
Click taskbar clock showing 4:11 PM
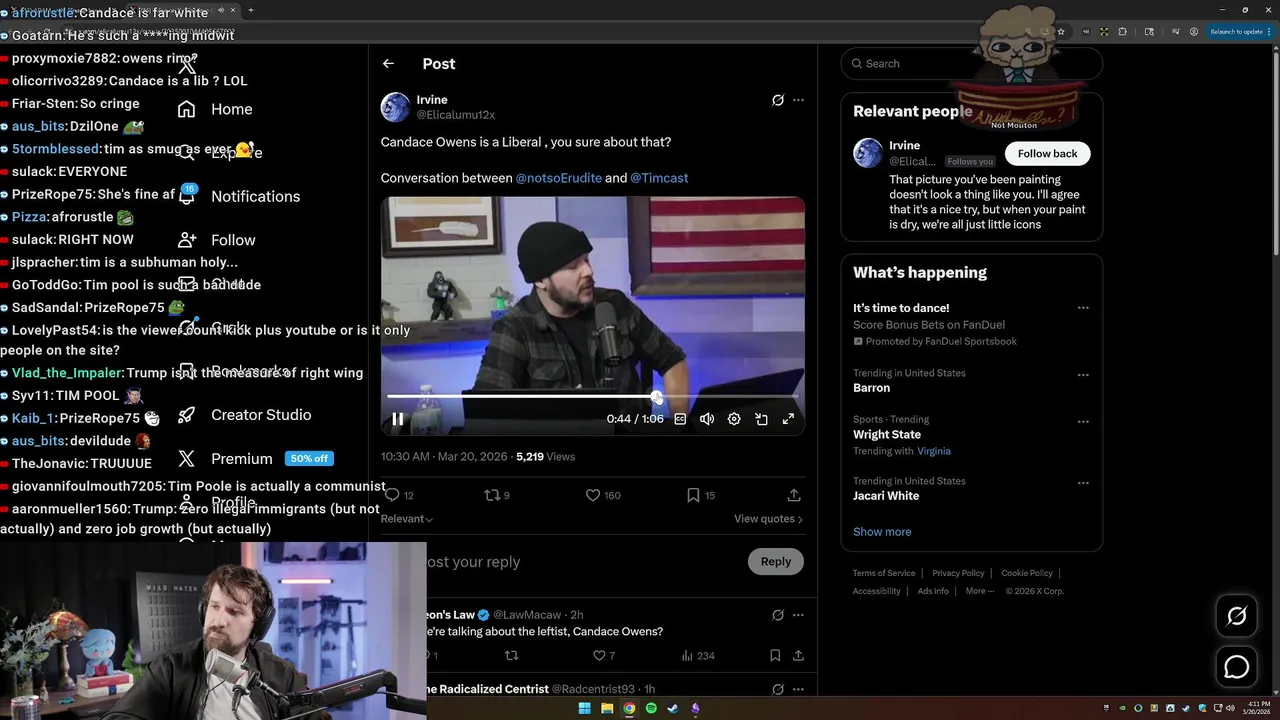click(x=1258, y=708)
